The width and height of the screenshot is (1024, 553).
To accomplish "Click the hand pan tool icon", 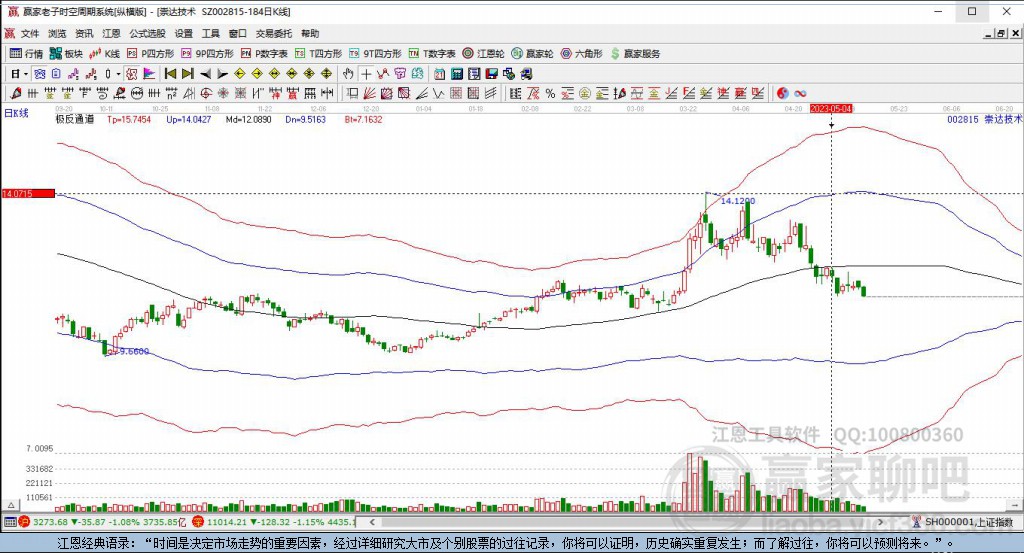I will click(348, 74).
